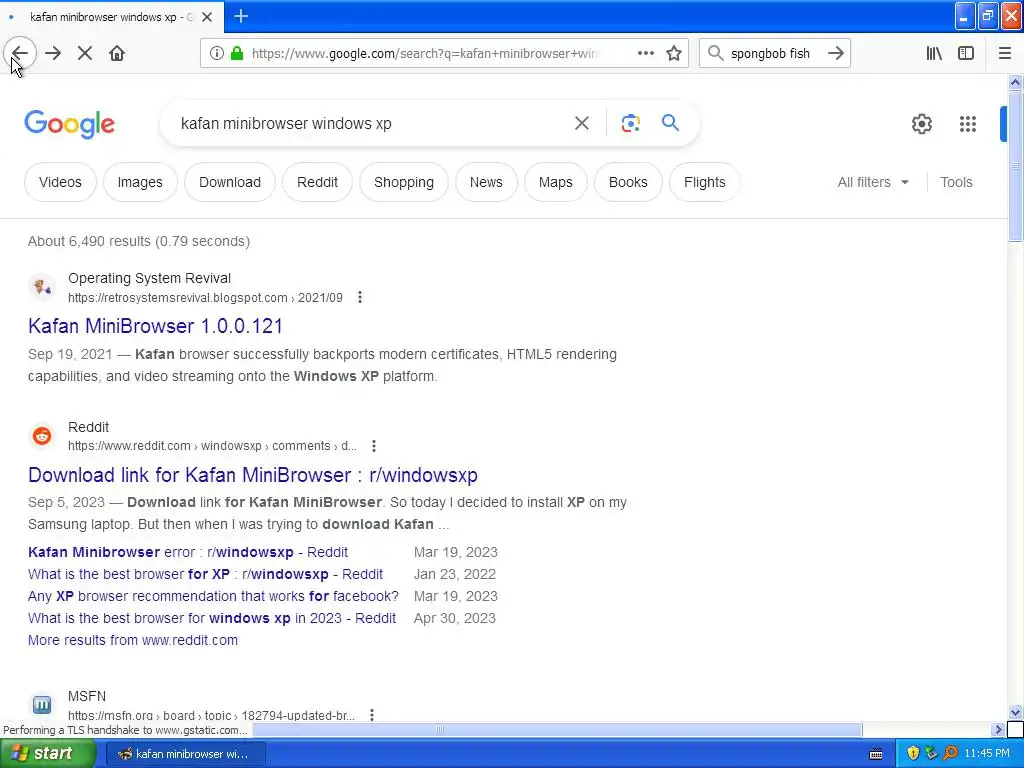Open the Google apps grid
The image size is (1024, 768).
tap(968, 124)
